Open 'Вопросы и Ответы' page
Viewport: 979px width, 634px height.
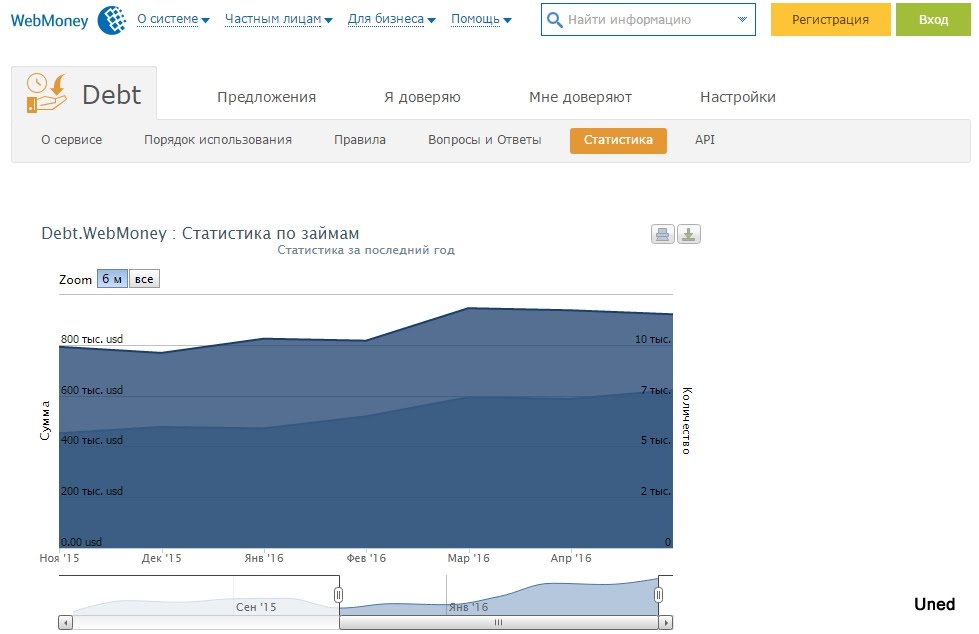[x=485, y=140]
